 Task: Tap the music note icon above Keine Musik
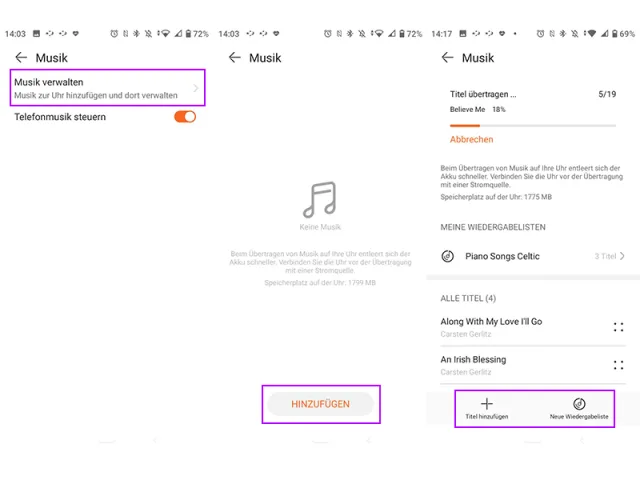coord(320,200)
